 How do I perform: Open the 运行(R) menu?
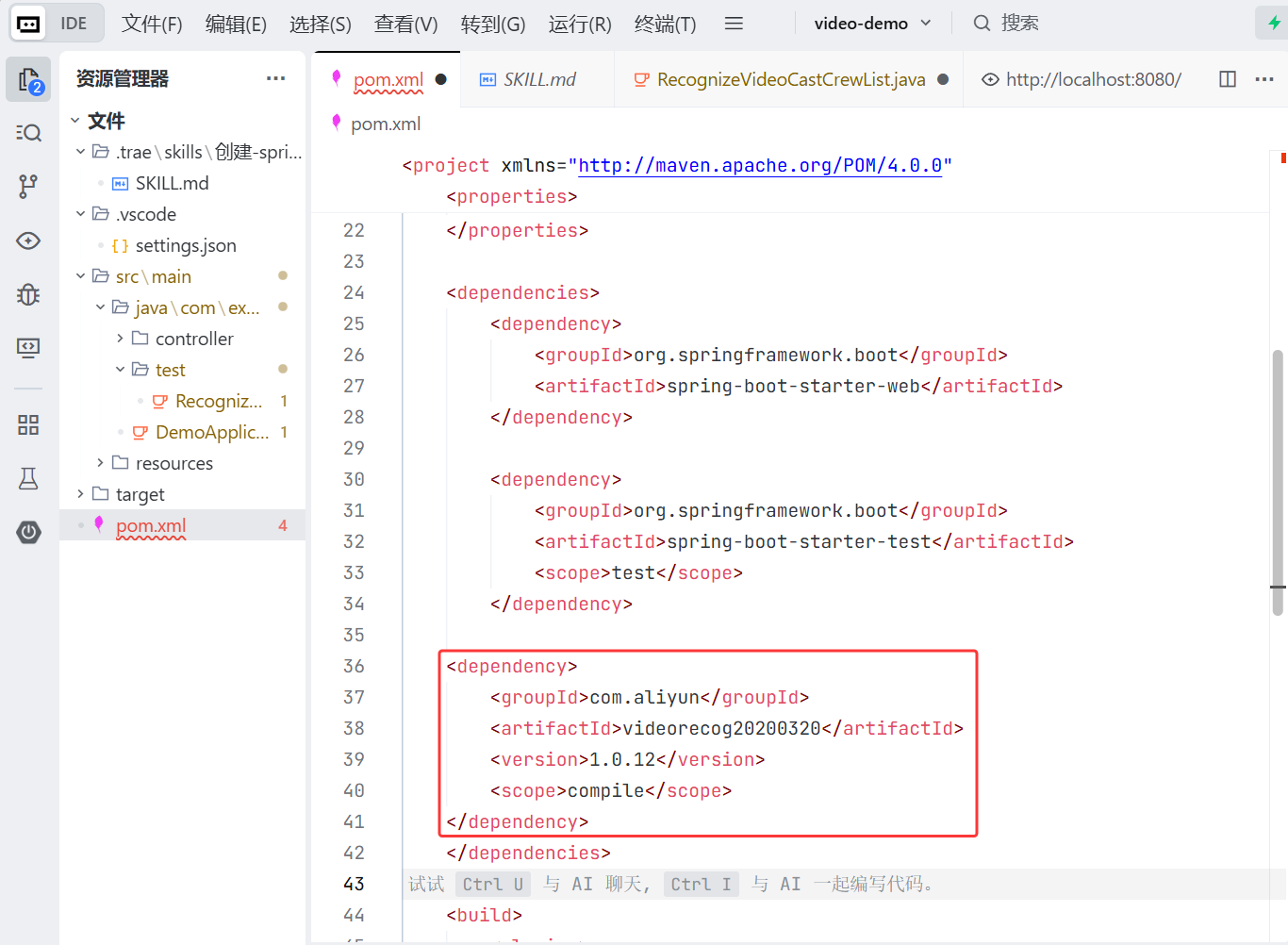pyautogui.click(x=580, y=24)
